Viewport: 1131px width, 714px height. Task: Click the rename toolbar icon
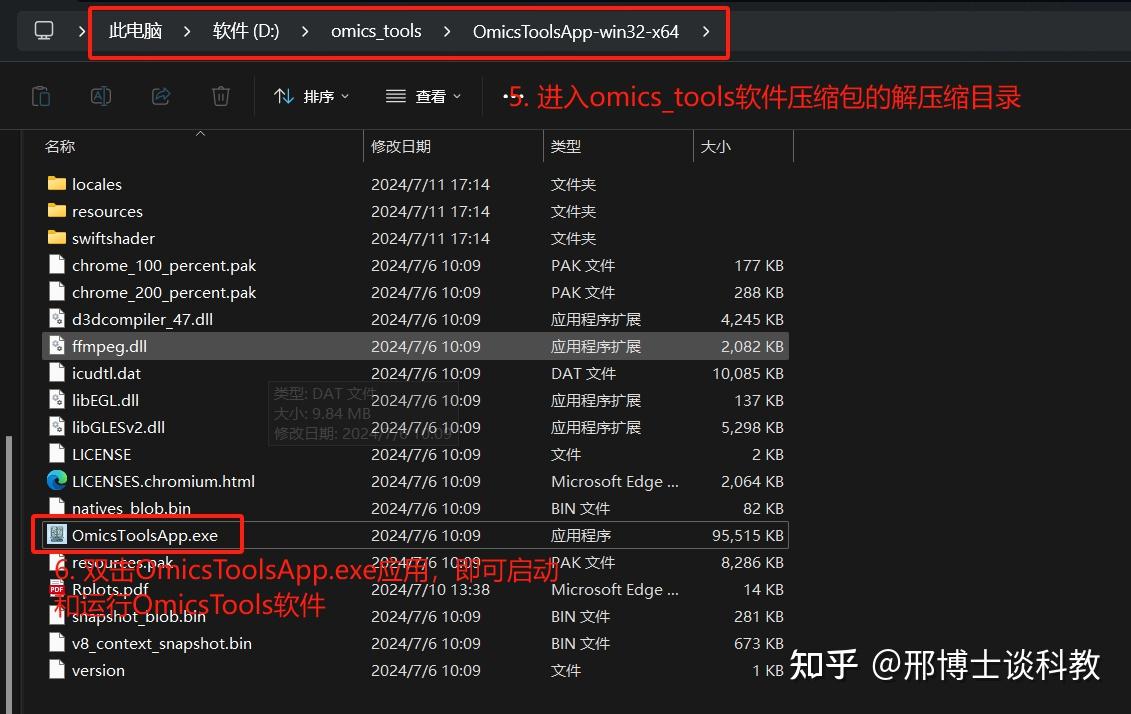click(x=100, y=95)
